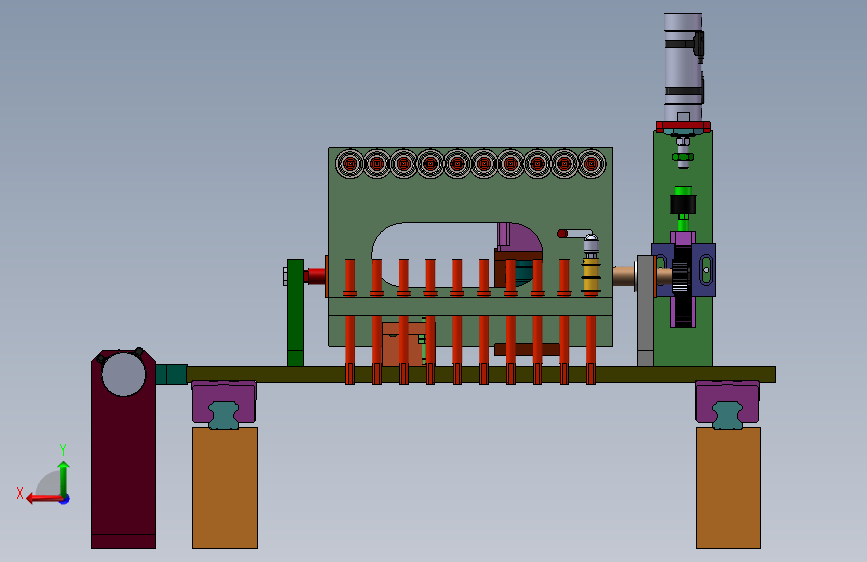Select the teal connector next to maroon block

[x=171, y=374]
